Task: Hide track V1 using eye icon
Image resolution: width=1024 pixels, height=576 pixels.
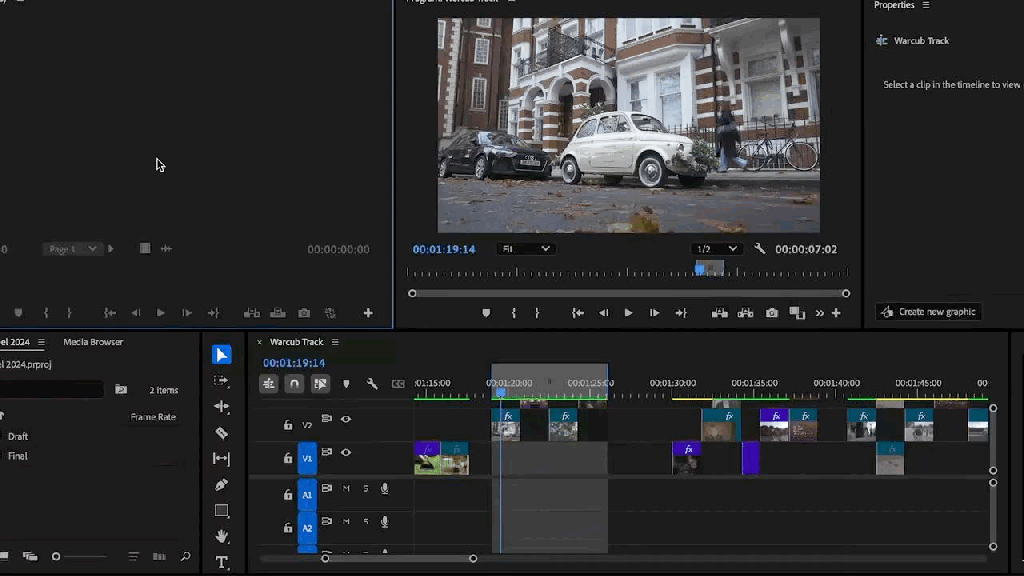Action: (x=346, y=453)
